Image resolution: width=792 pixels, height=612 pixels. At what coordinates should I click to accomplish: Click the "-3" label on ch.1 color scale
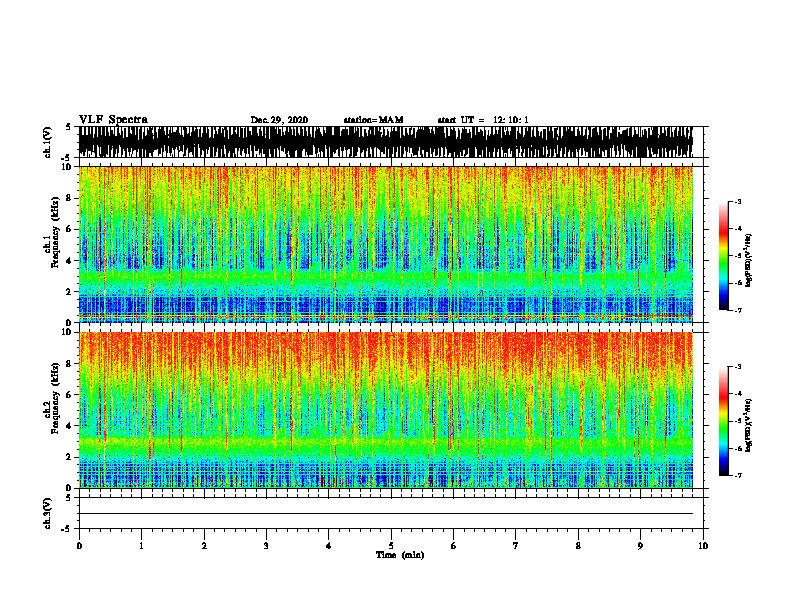pos(738,202)
